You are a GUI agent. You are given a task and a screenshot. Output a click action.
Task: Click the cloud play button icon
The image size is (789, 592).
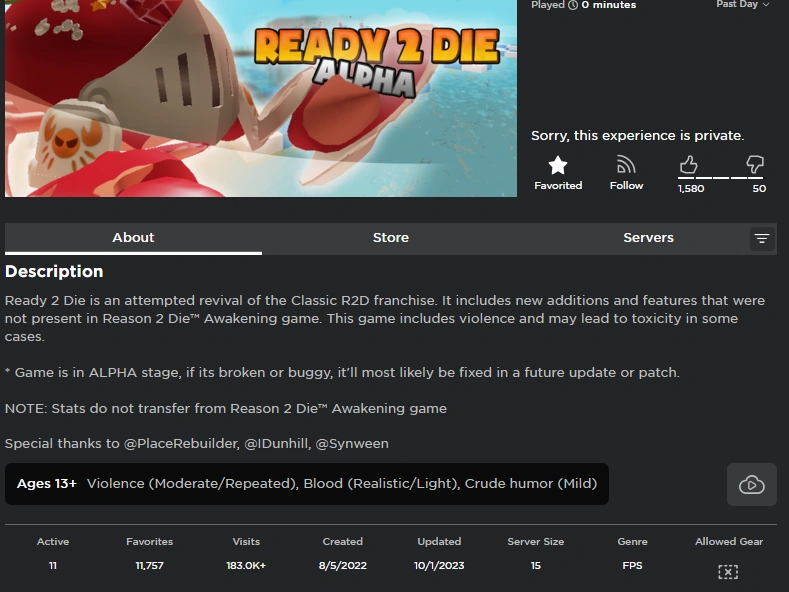(x=752, y=484)
